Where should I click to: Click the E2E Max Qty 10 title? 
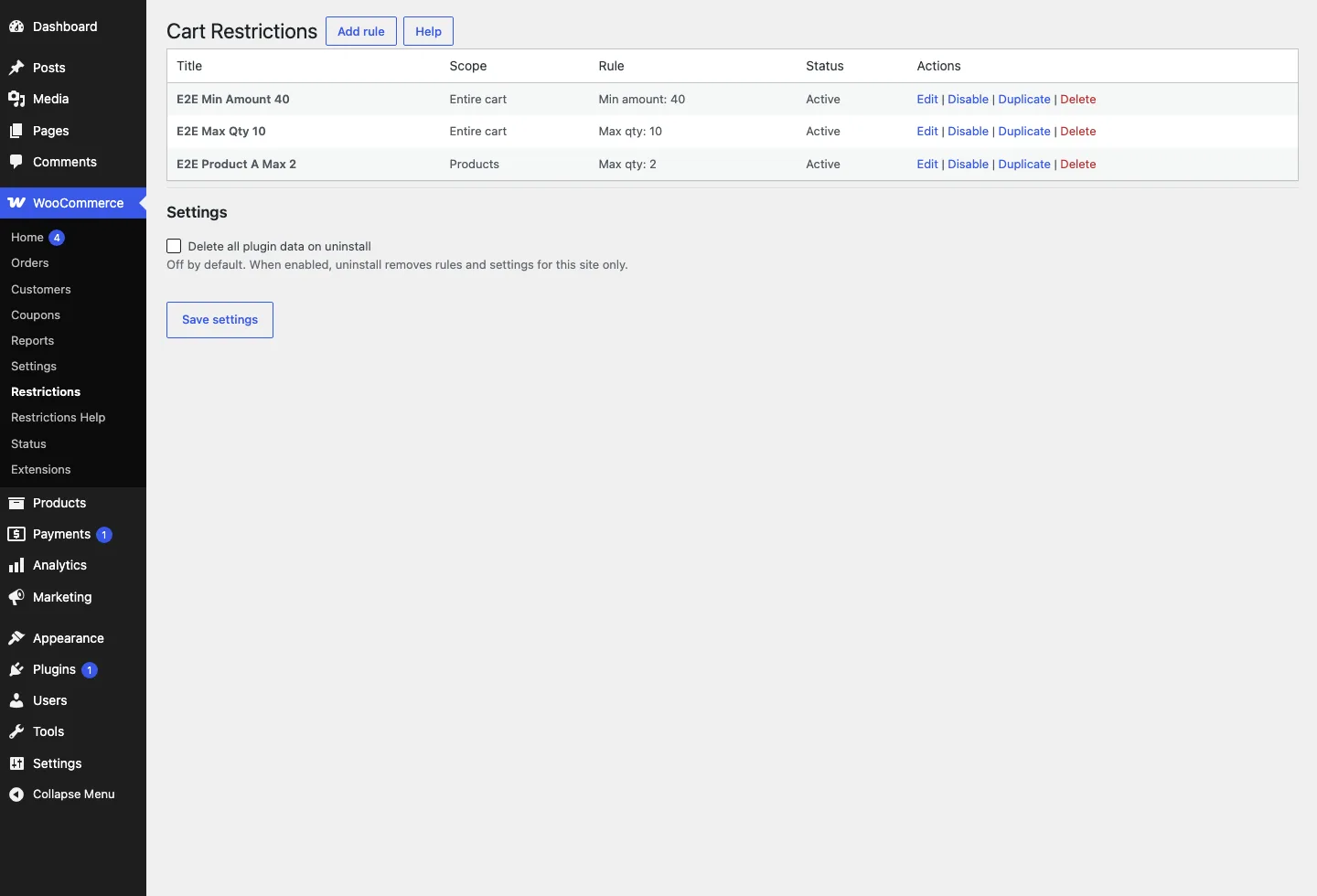[221, 131]
